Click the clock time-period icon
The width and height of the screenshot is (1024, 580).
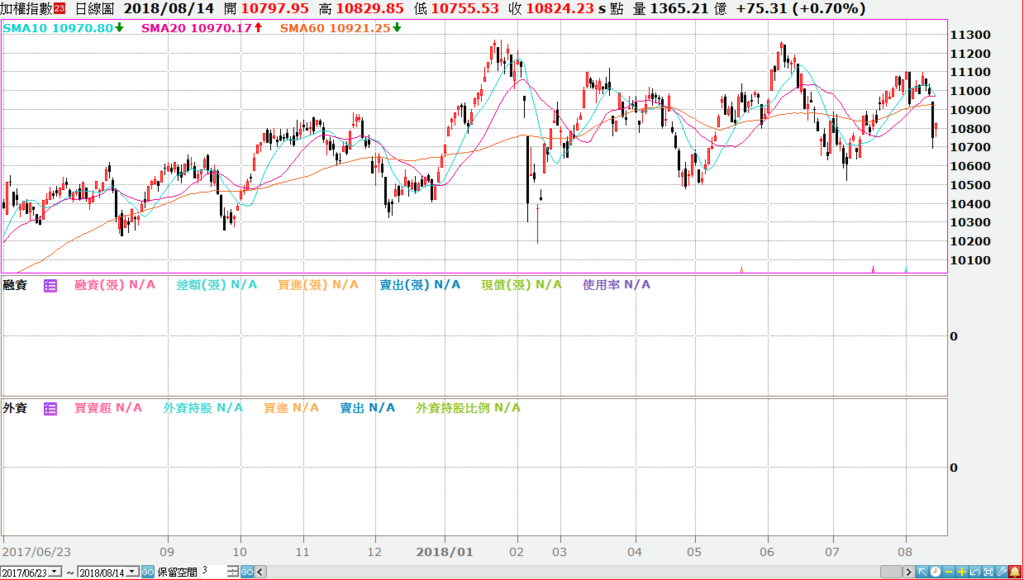(x=936, y=572)
